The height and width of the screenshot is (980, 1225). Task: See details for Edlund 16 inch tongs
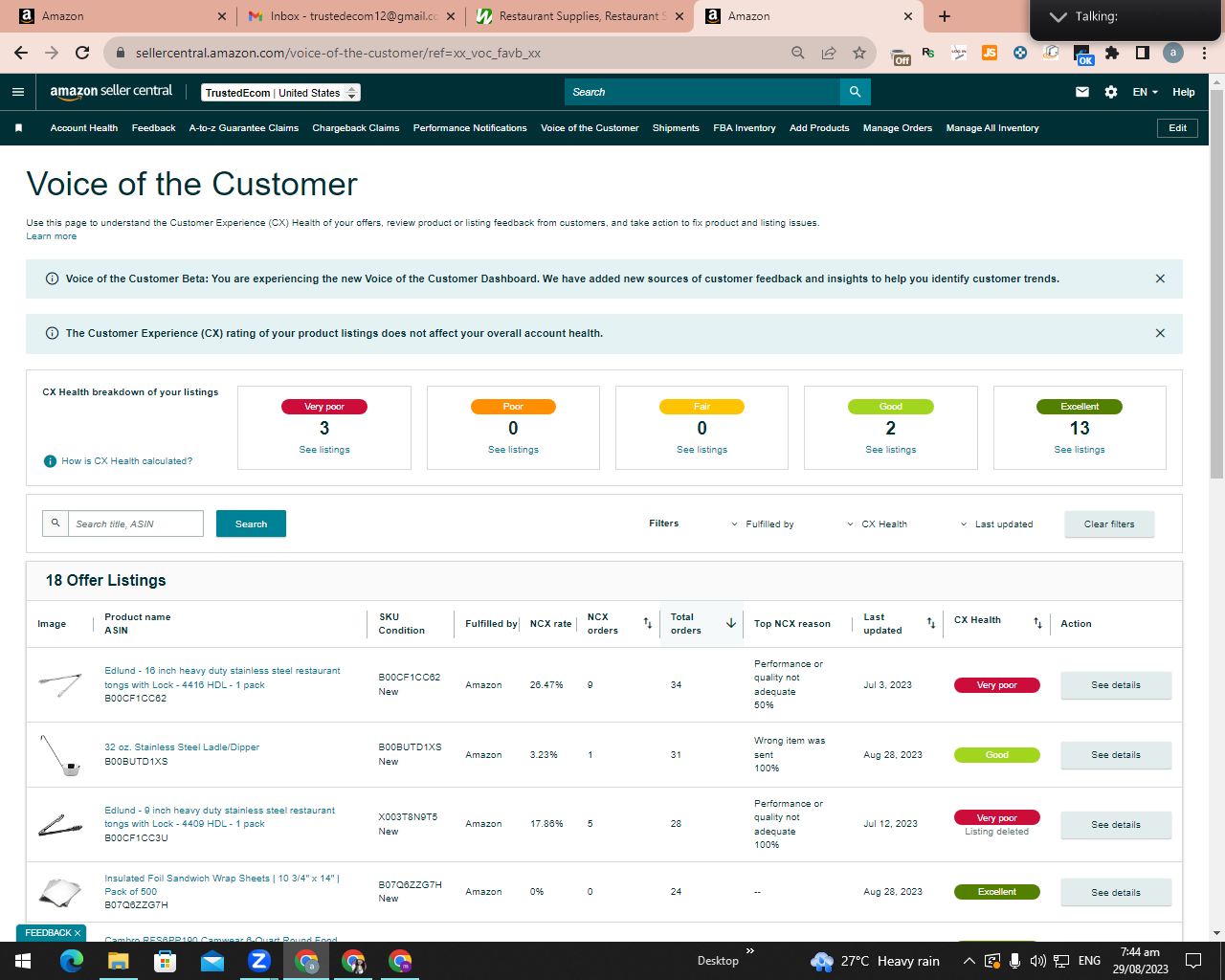[x=1116, y=685]
